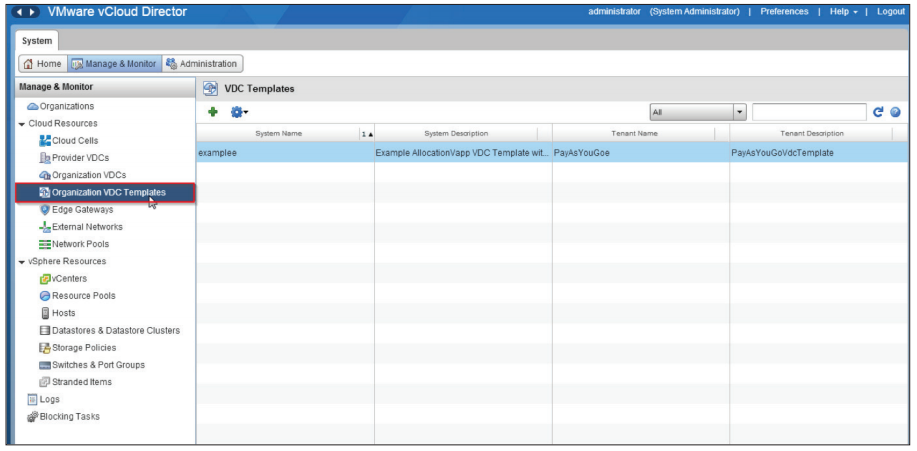Screen dimensions: 917x451
Task: Open Logs tree item
Action: coord(50,400)
